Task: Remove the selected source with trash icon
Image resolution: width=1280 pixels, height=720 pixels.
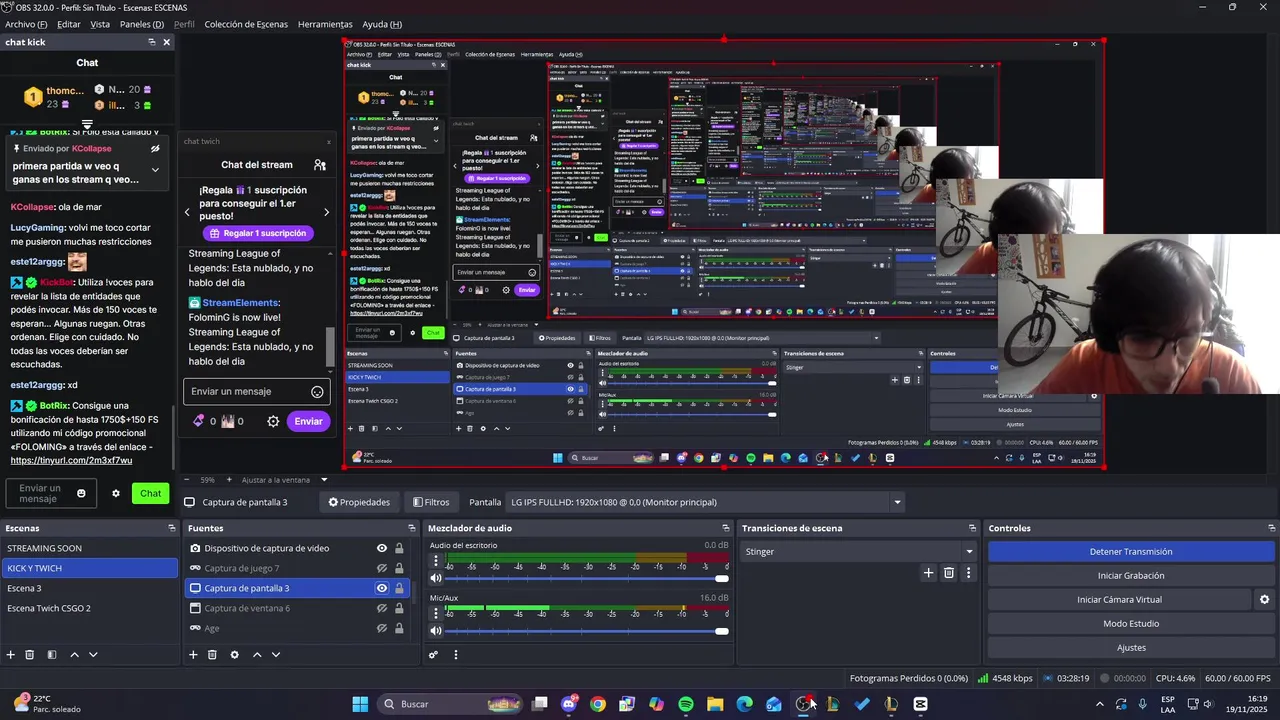Action: (x=212, y=655)
